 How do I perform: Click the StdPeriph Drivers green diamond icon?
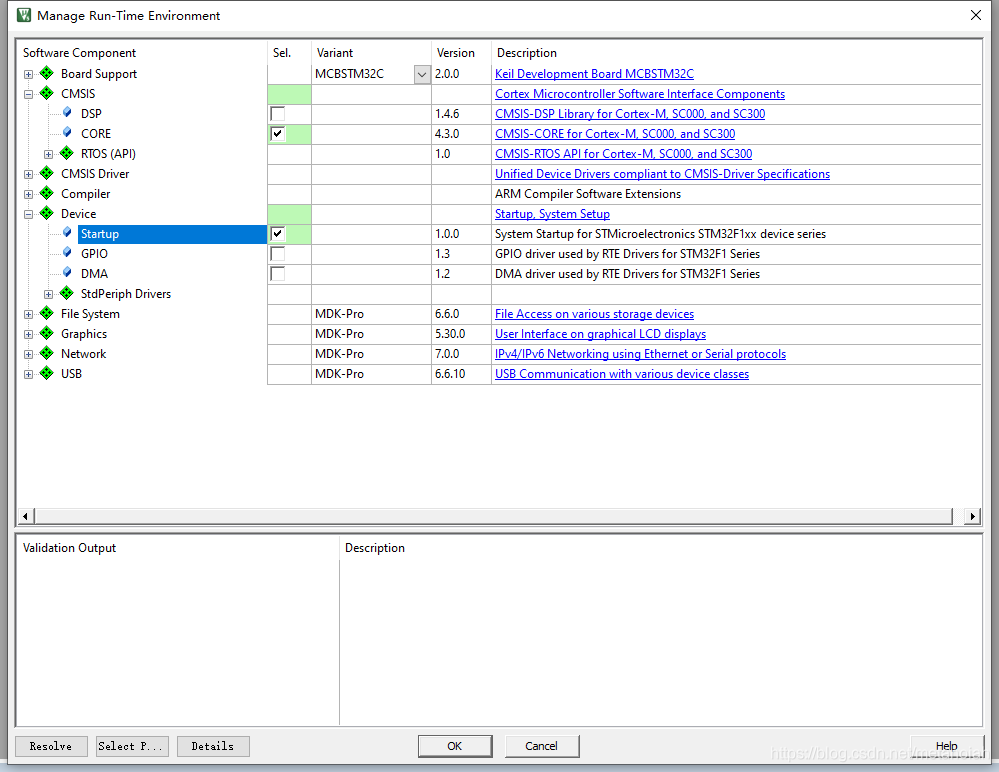[67, 293]
